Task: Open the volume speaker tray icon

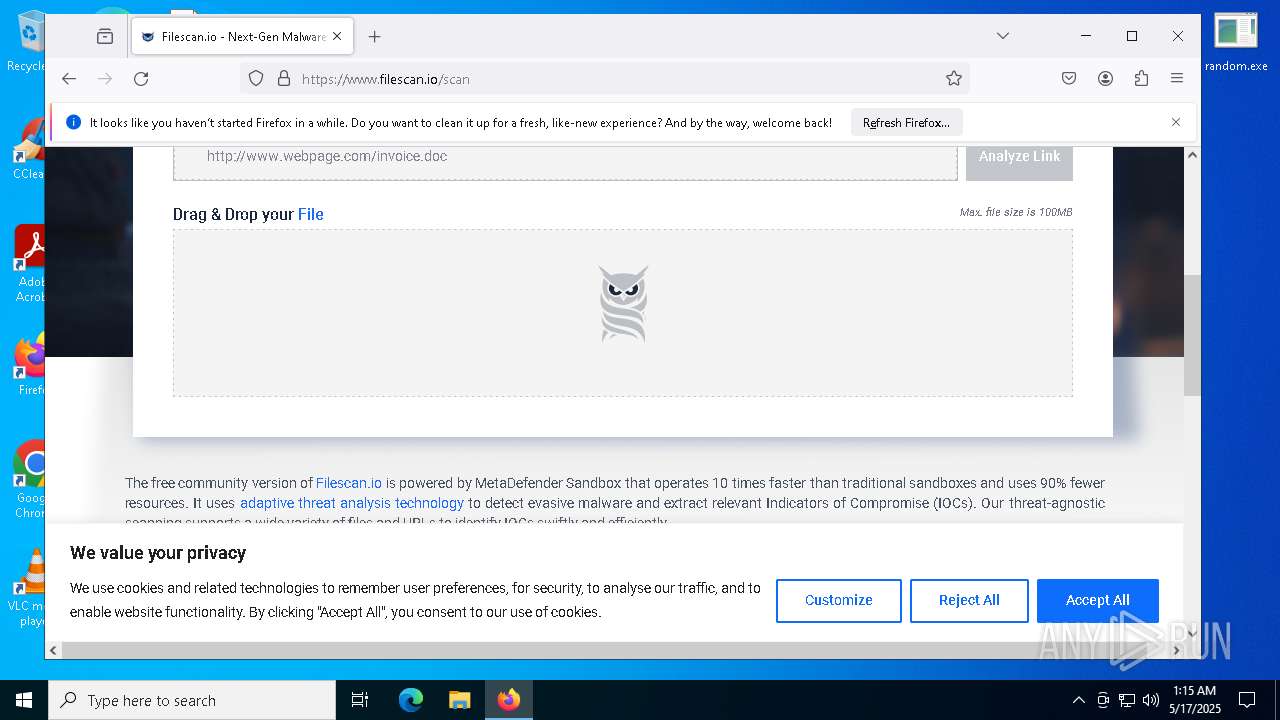Action: click(1151, 700)
